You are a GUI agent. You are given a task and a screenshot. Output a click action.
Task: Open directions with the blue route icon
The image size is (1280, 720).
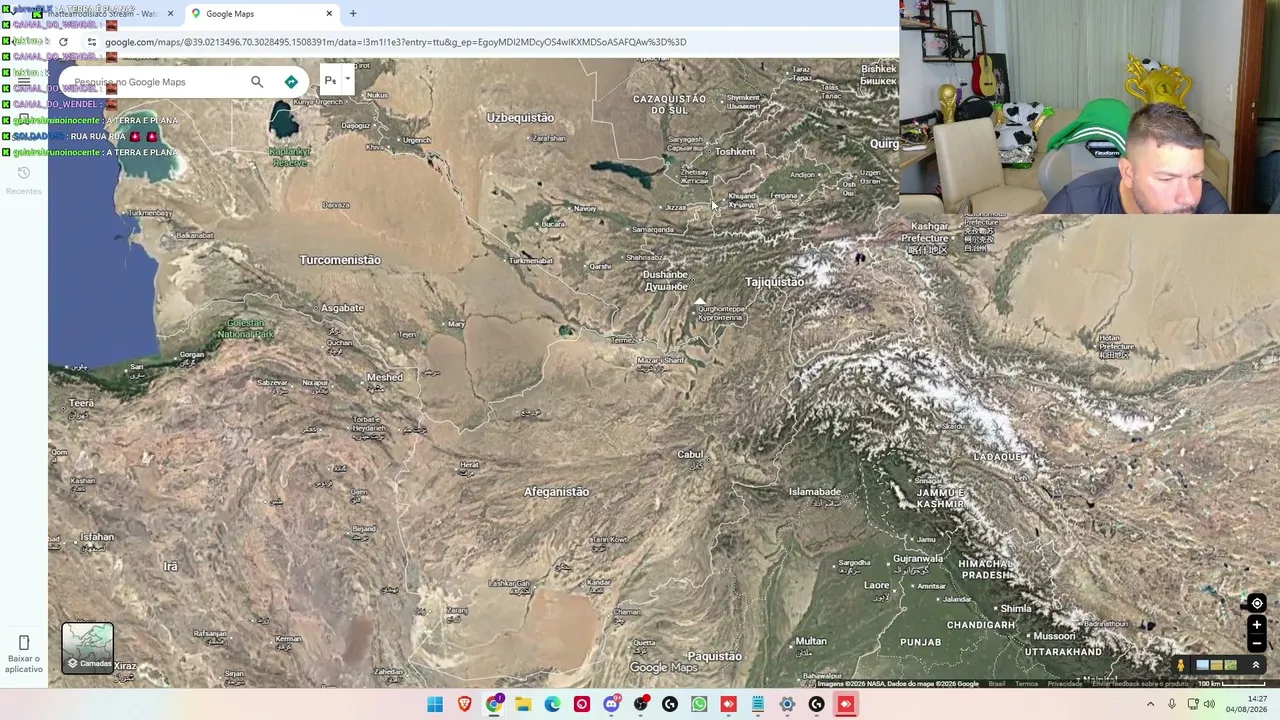[291, 82]
